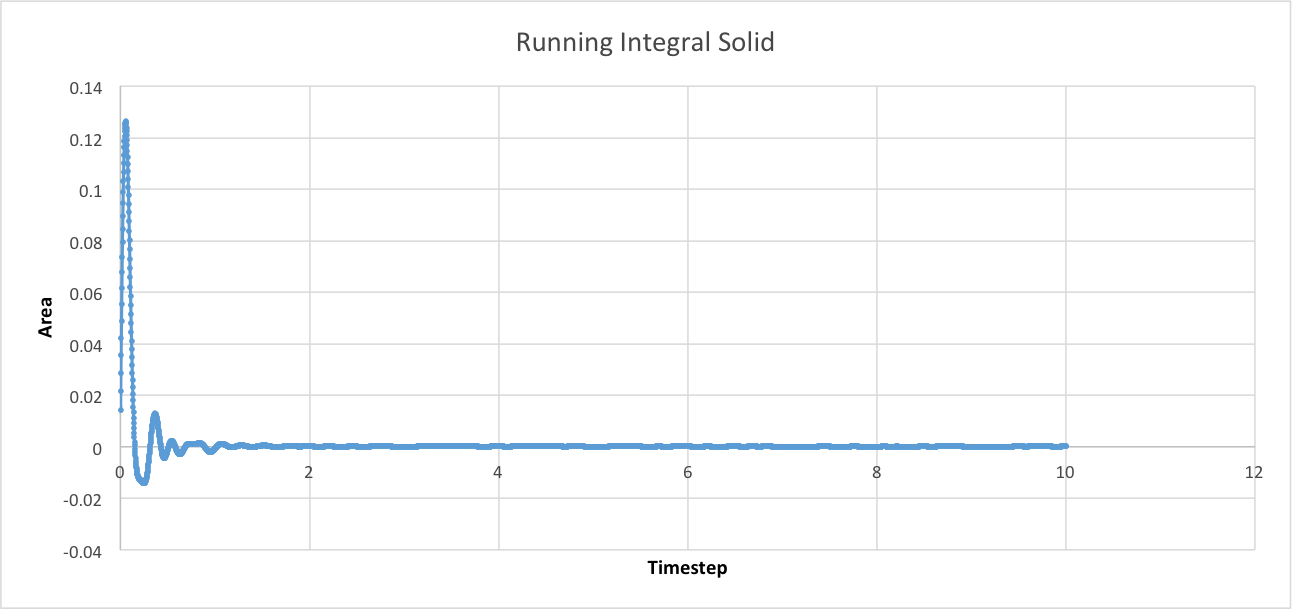Click the 0.08 vertical axis label

click(86, 242)
